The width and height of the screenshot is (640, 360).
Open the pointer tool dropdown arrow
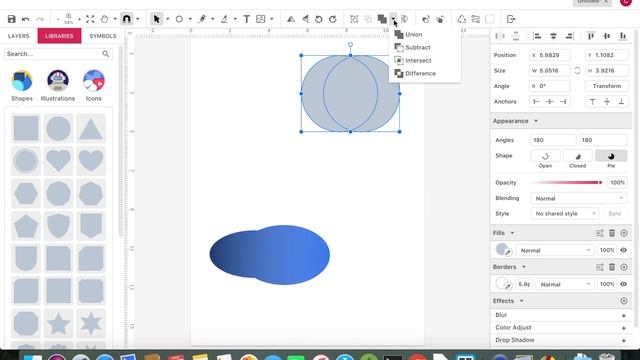(167, 19)
